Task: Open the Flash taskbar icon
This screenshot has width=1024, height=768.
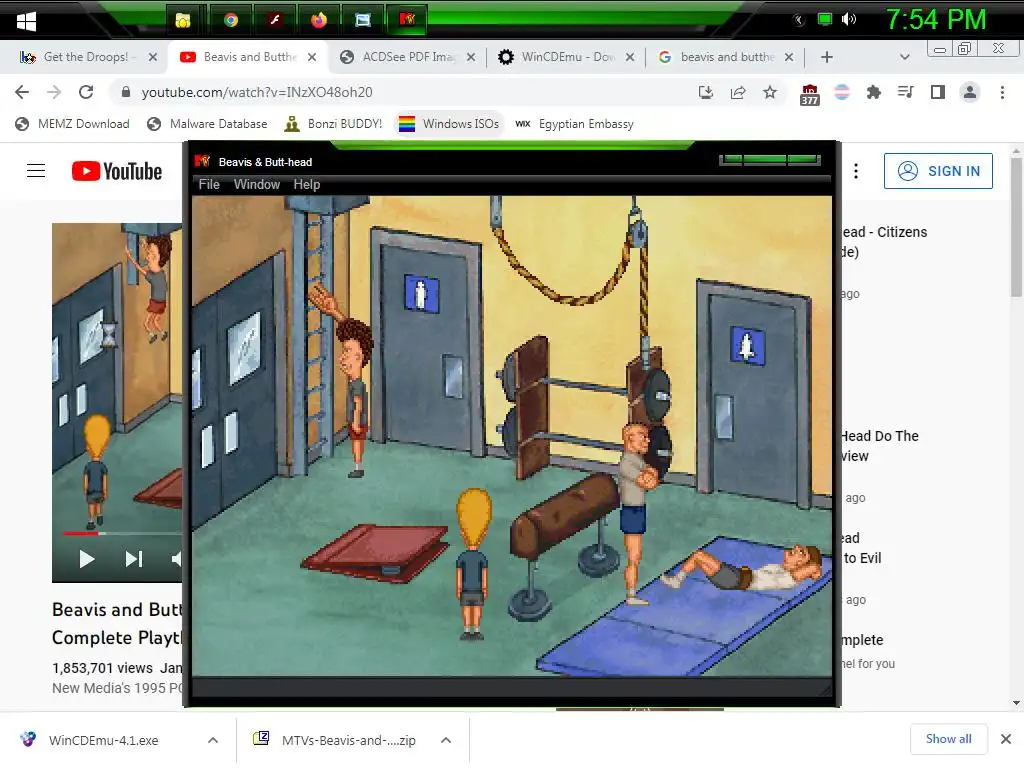Action: click(275, 20)
